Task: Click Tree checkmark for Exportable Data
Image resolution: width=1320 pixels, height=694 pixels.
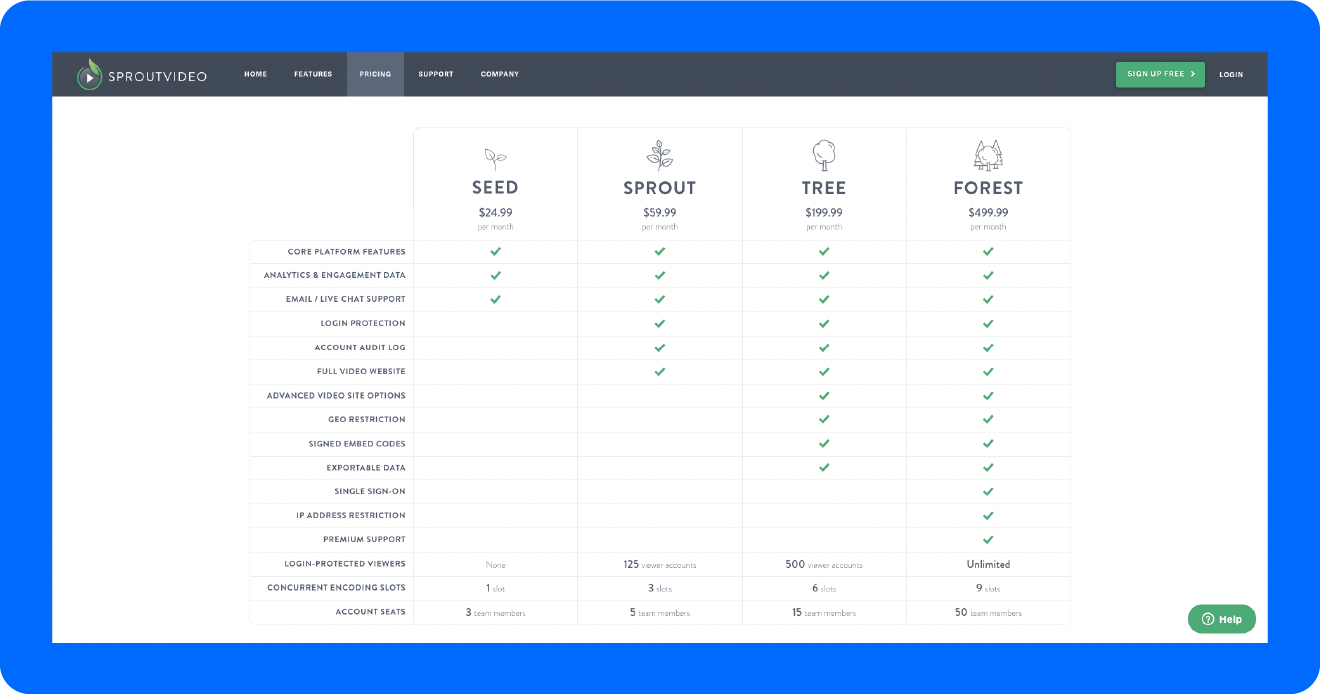Action: click(x=824, y=467)
